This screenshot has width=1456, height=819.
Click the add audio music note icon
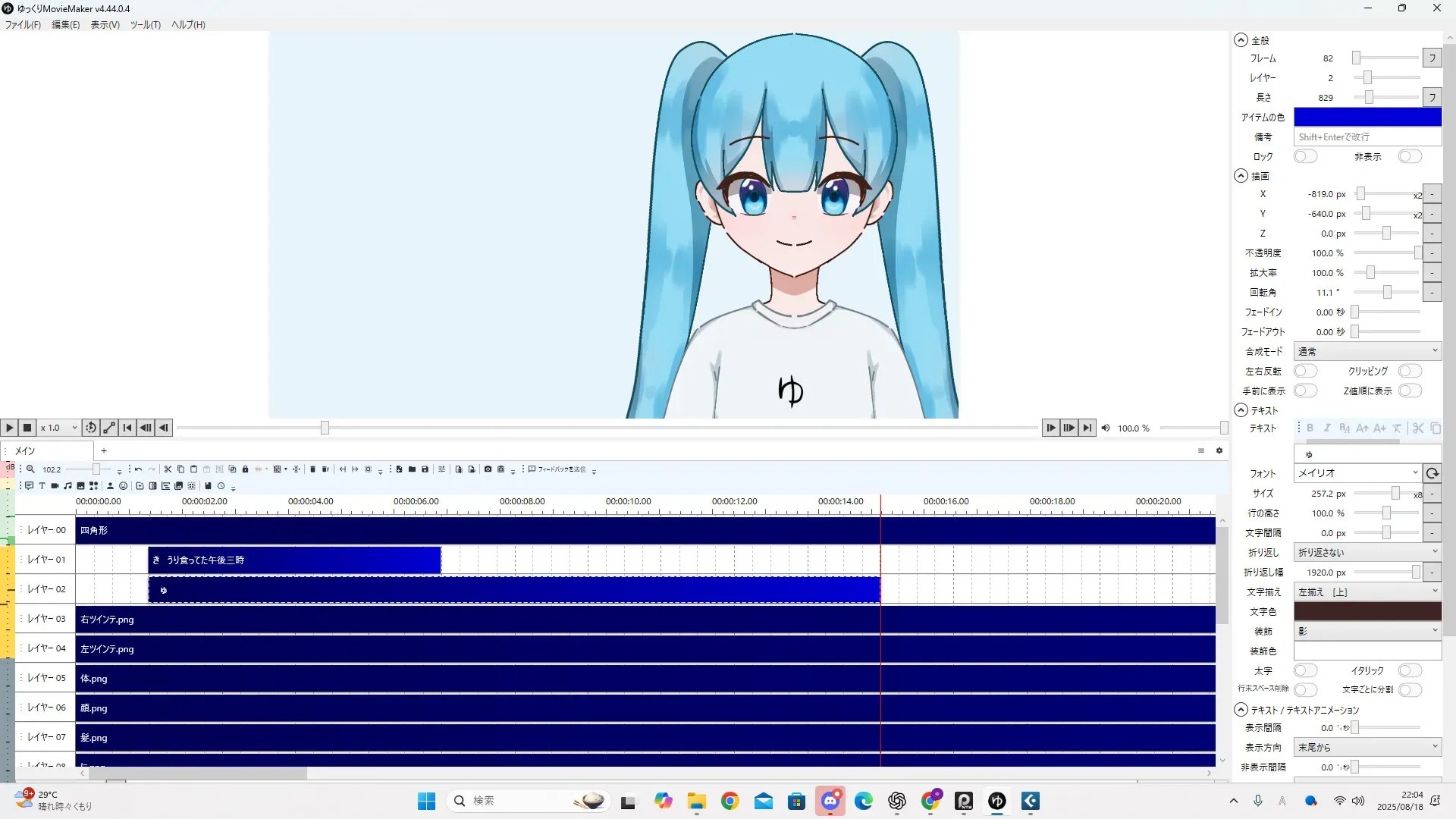67,486
